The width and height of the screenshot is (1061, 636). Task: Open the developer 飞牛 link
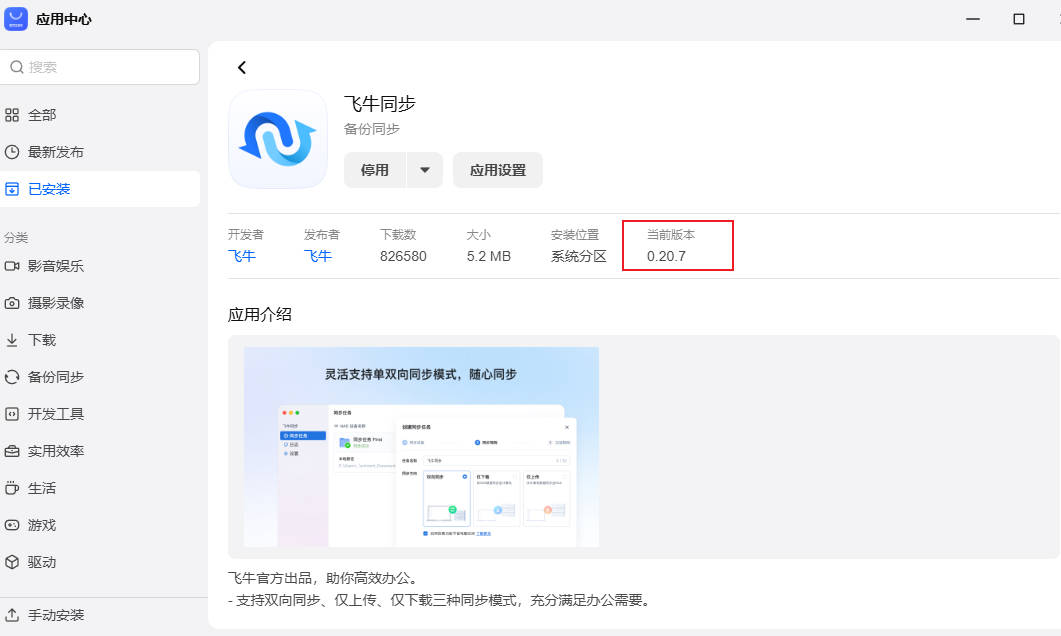(x=242, y=256)
